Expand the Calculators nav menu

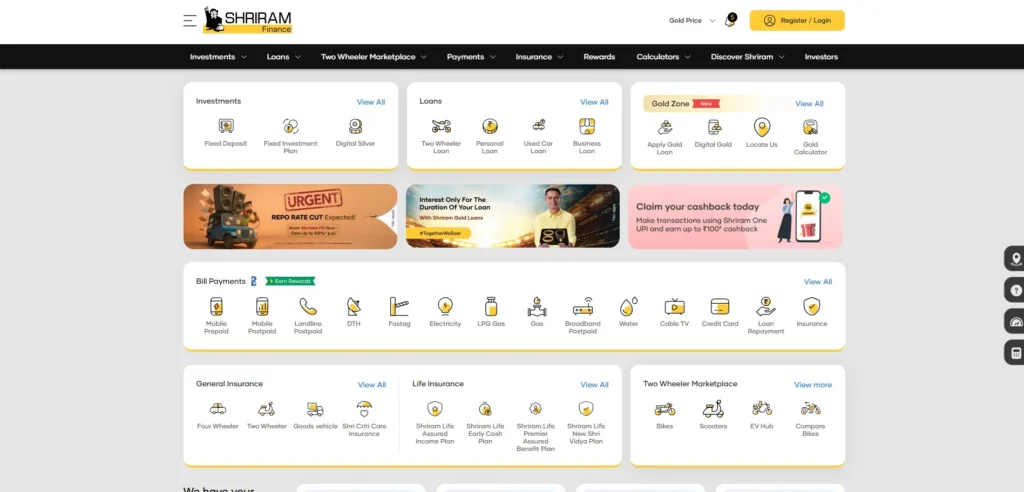(x=664, y=57)
